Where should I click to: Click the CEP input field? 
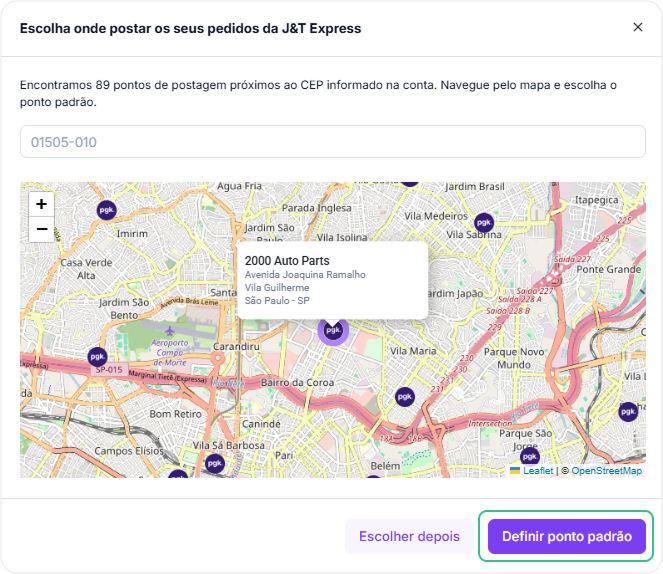point(332,142)
